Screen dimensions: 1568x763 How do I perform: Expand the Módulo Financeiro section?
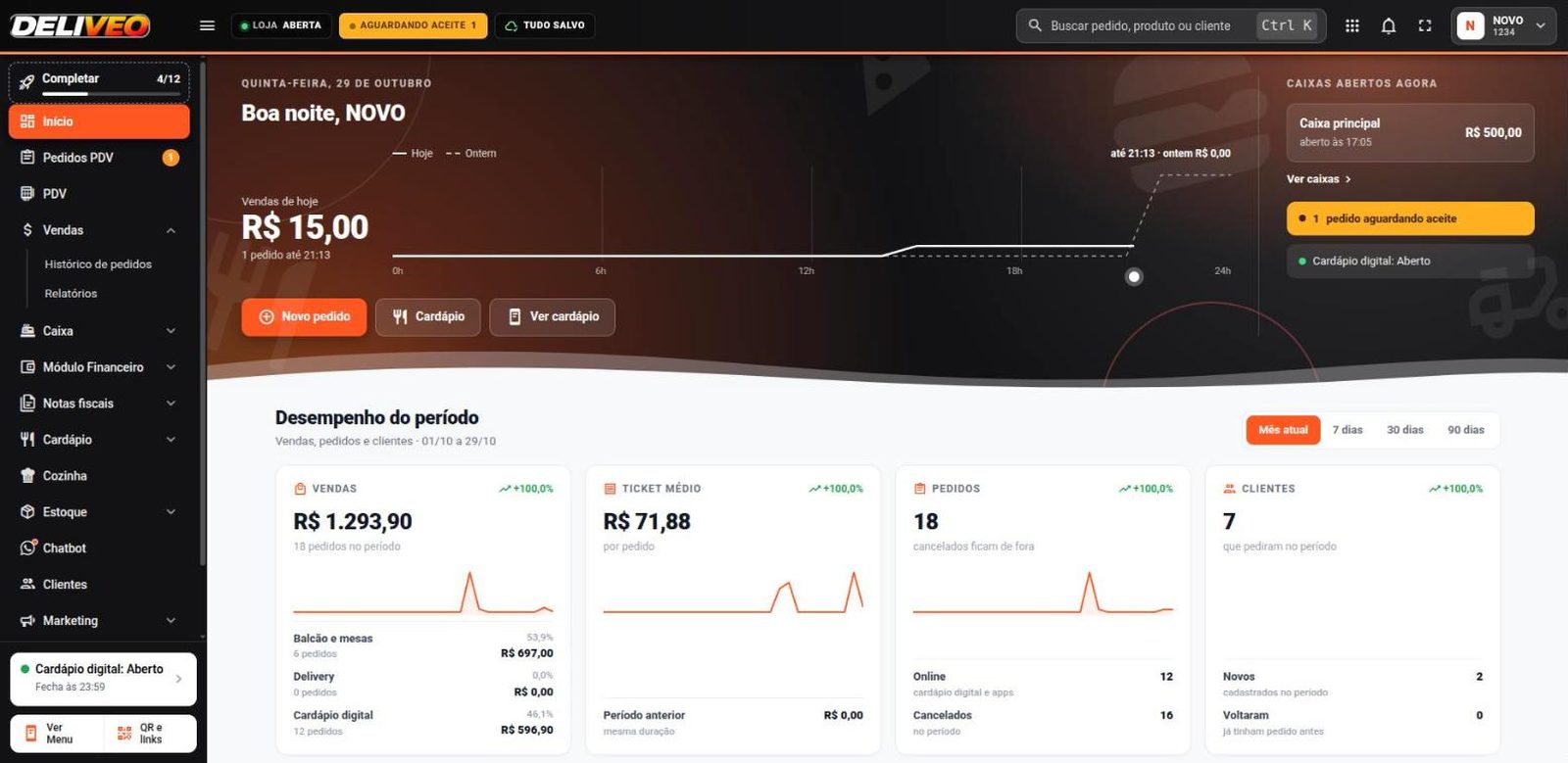[x=99, y=366]
